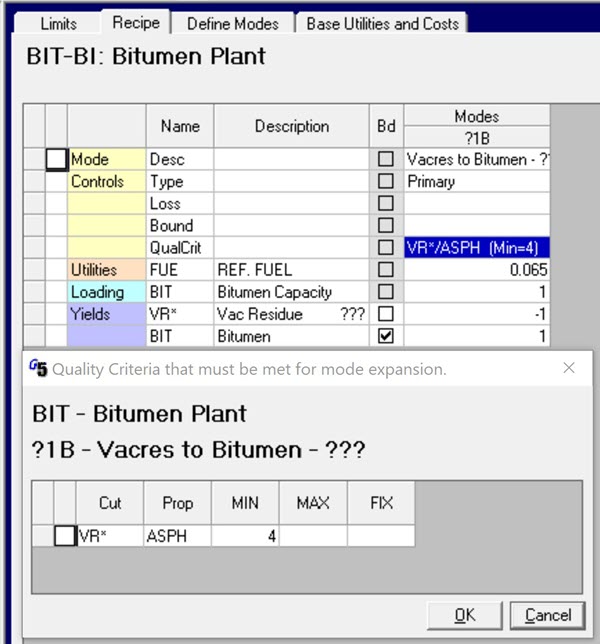Uncheck the Bd checkbox for Bitumen yield
The height and width of the screenshot is (644, 600).
click(386, 337)
